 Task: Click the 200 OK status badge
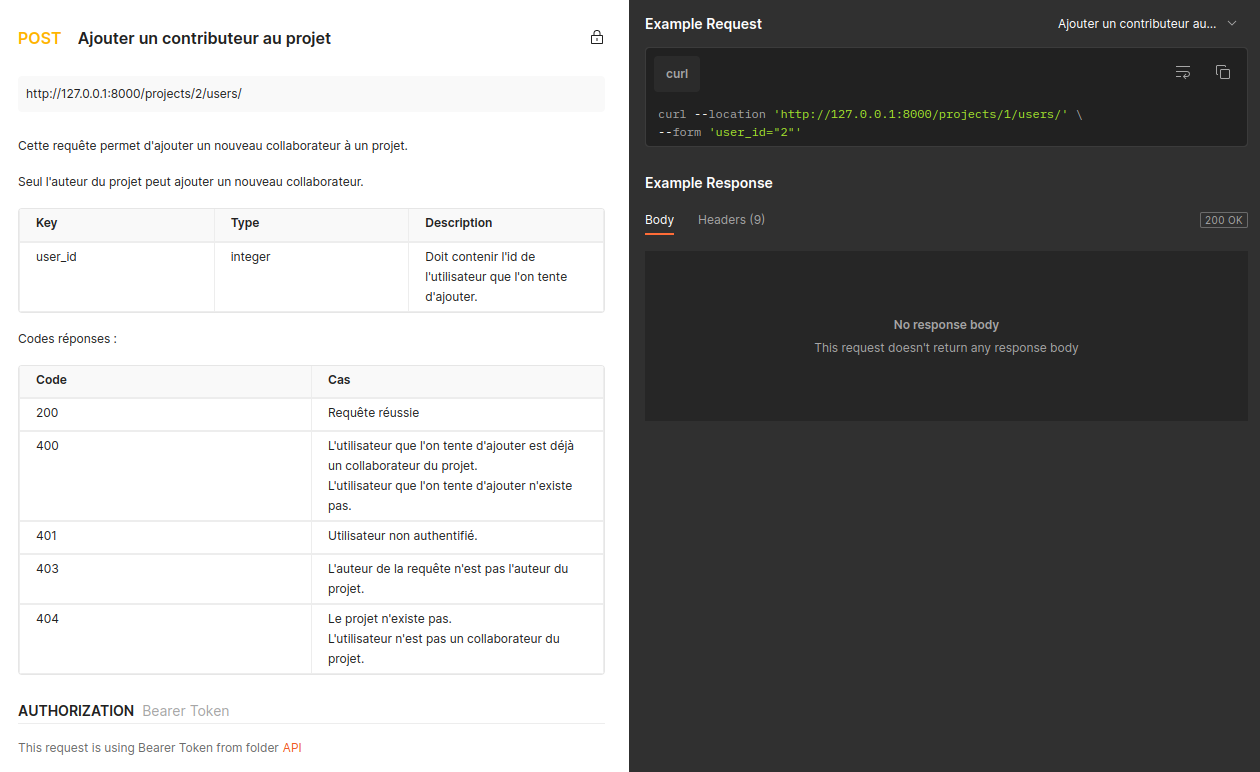(1223, 220)
